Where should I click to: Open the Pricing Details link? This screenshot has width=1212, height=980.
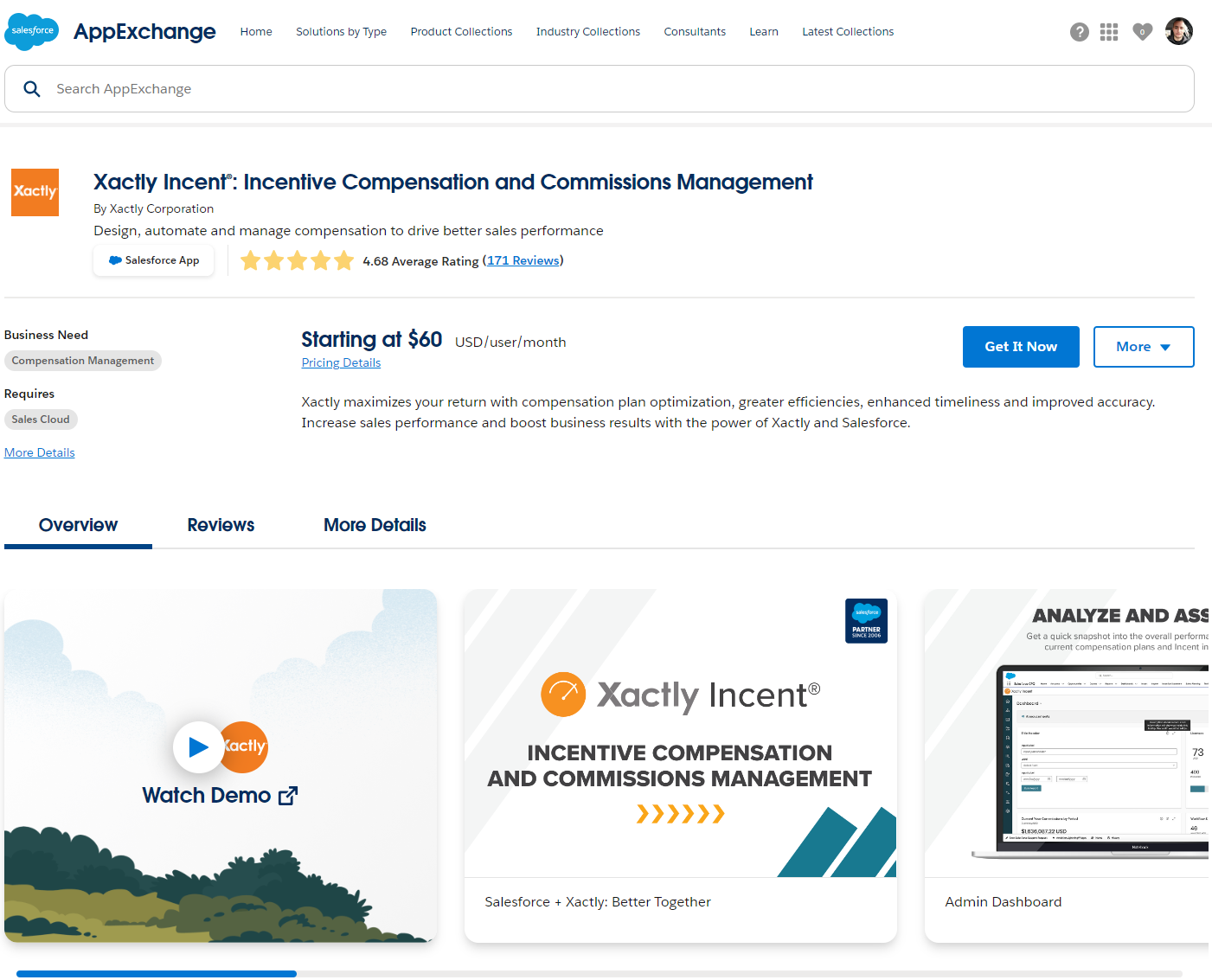[341, 362]
